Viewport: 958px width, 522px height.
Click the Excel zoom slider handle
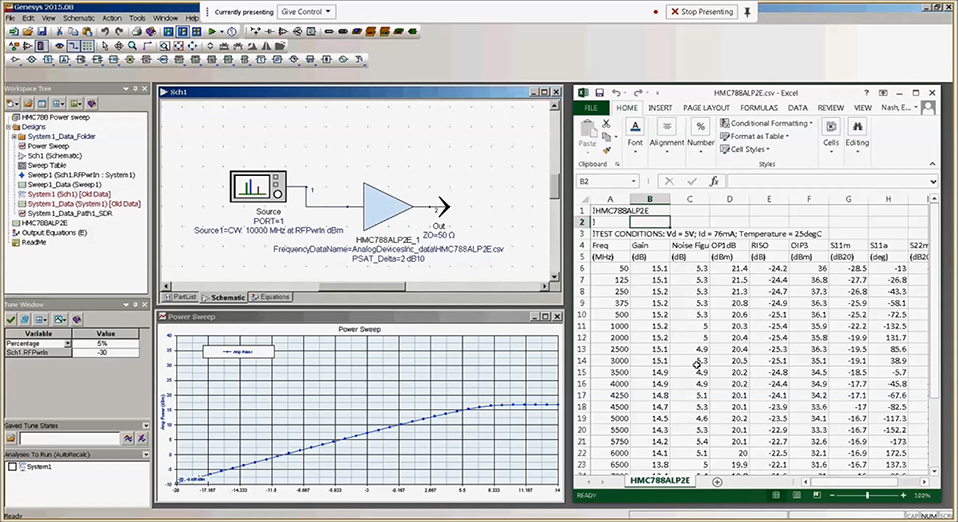pyautogui.click(x=867, y=495)
